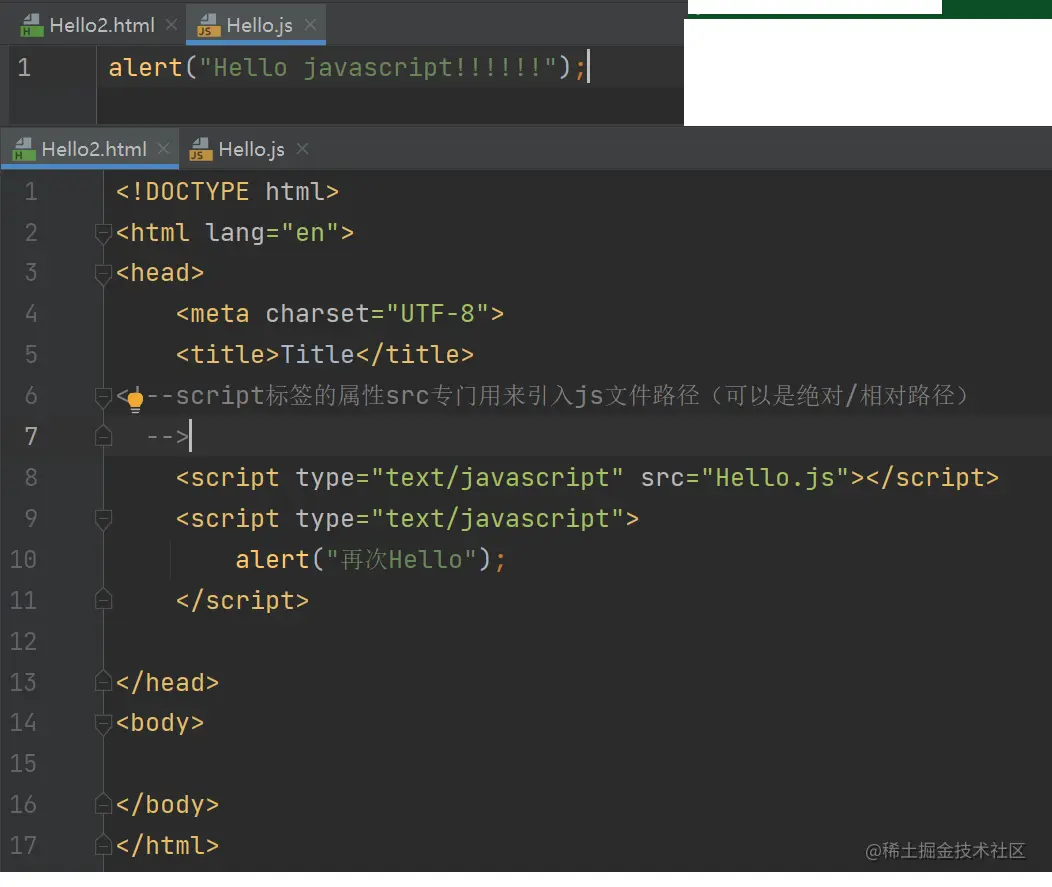The image size is (1052, 887).
Task: Click line number 12 in gutter
Action: pyautogui.click(x=23, y=641)
